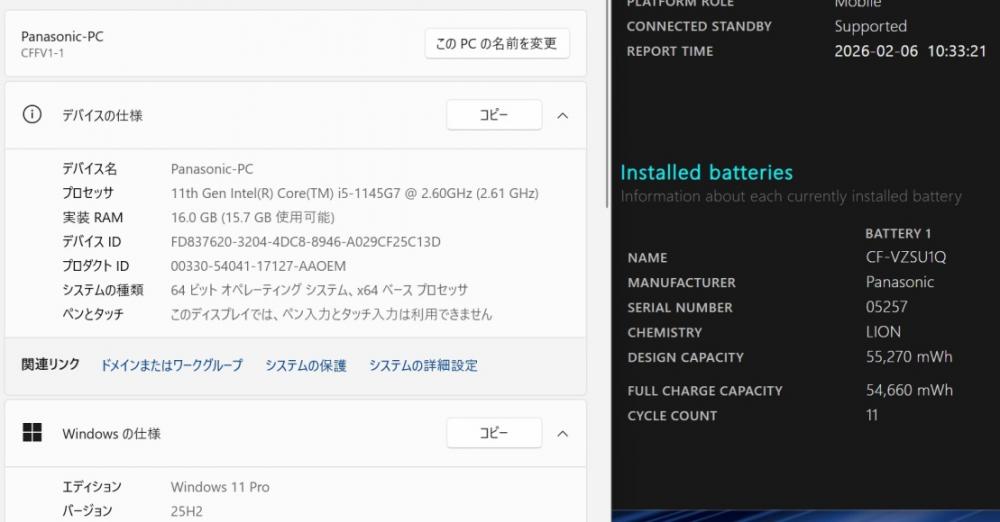
Task: Click the device name value 'Panasonic-PC' in specs
Action: point(212,168)
